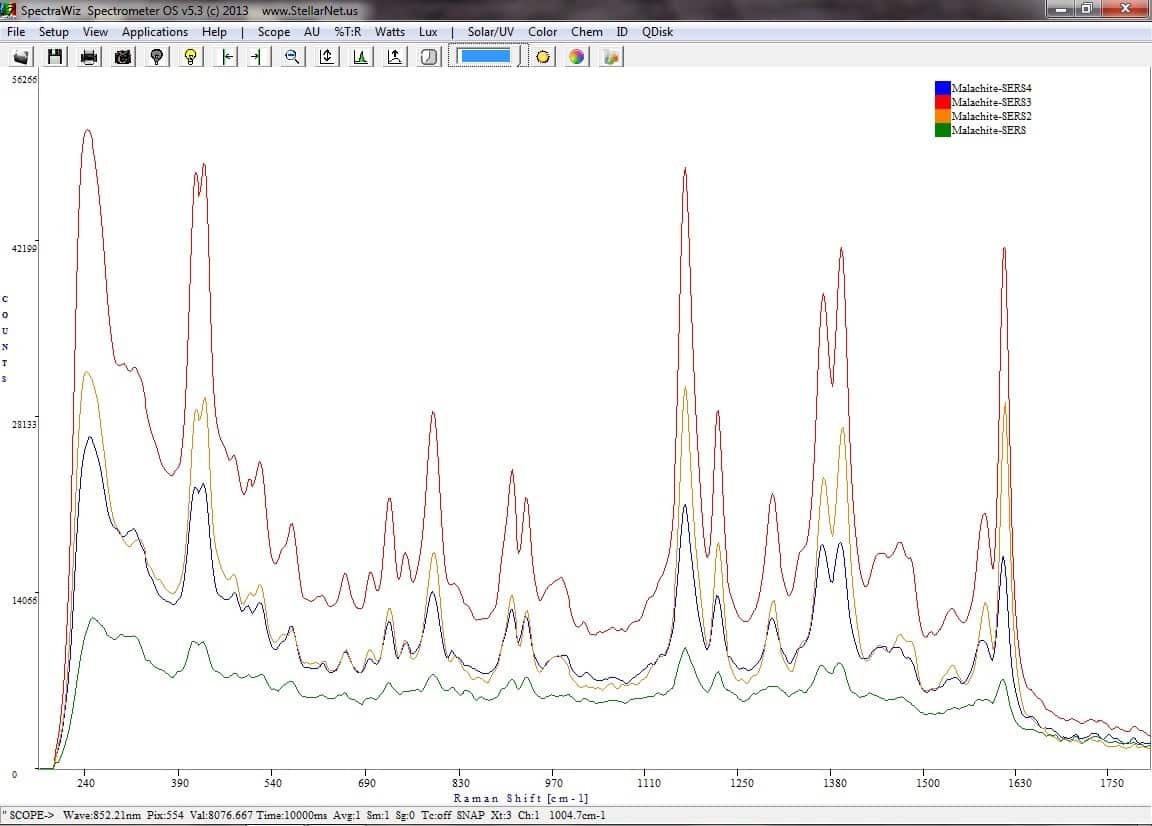This screenshot has height=826, width=1152.
Task: Print the graph using the printer icon
Action: 89,57
